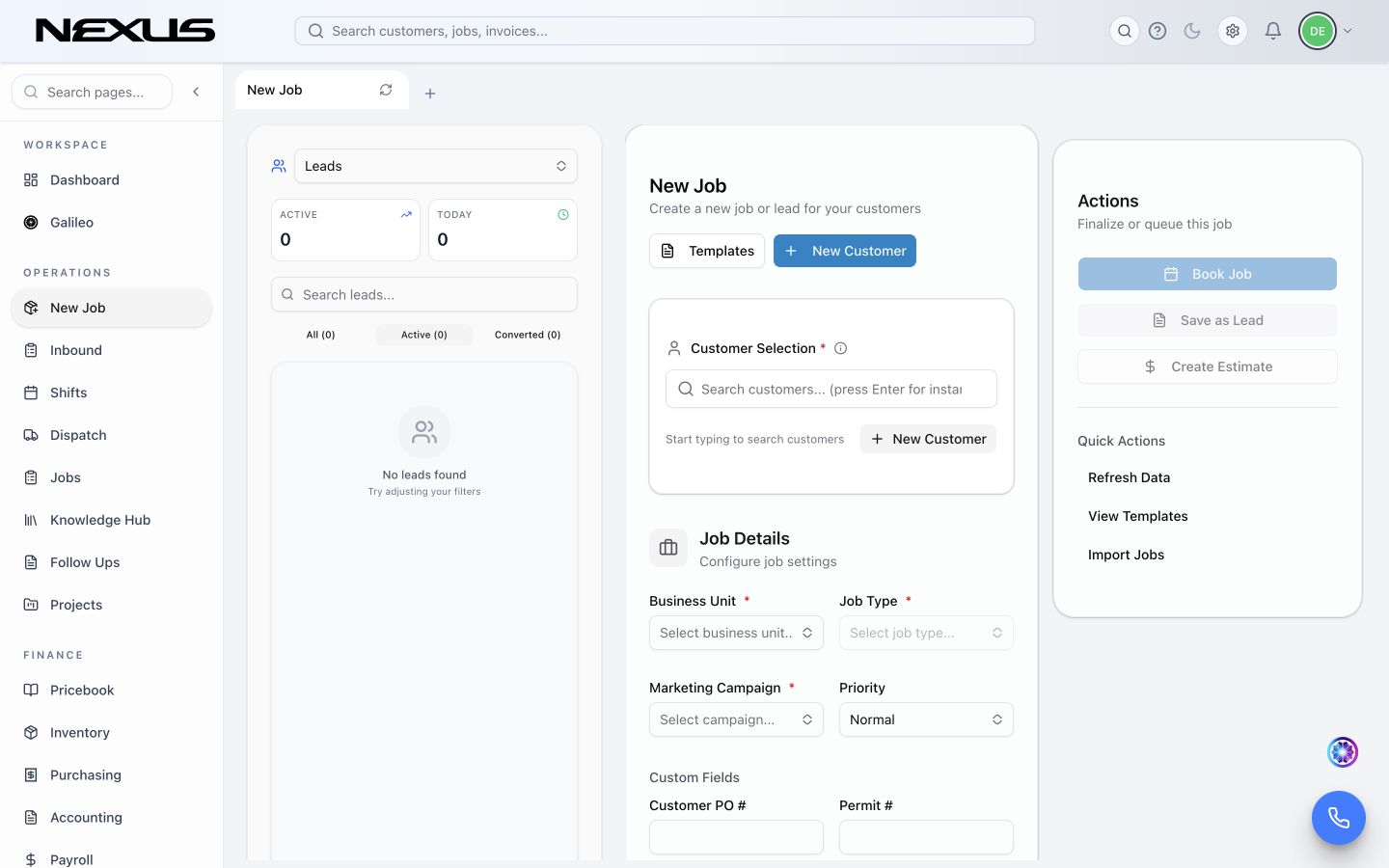
Task: Open the Leads dropdown selector
Action: (436, 166)
